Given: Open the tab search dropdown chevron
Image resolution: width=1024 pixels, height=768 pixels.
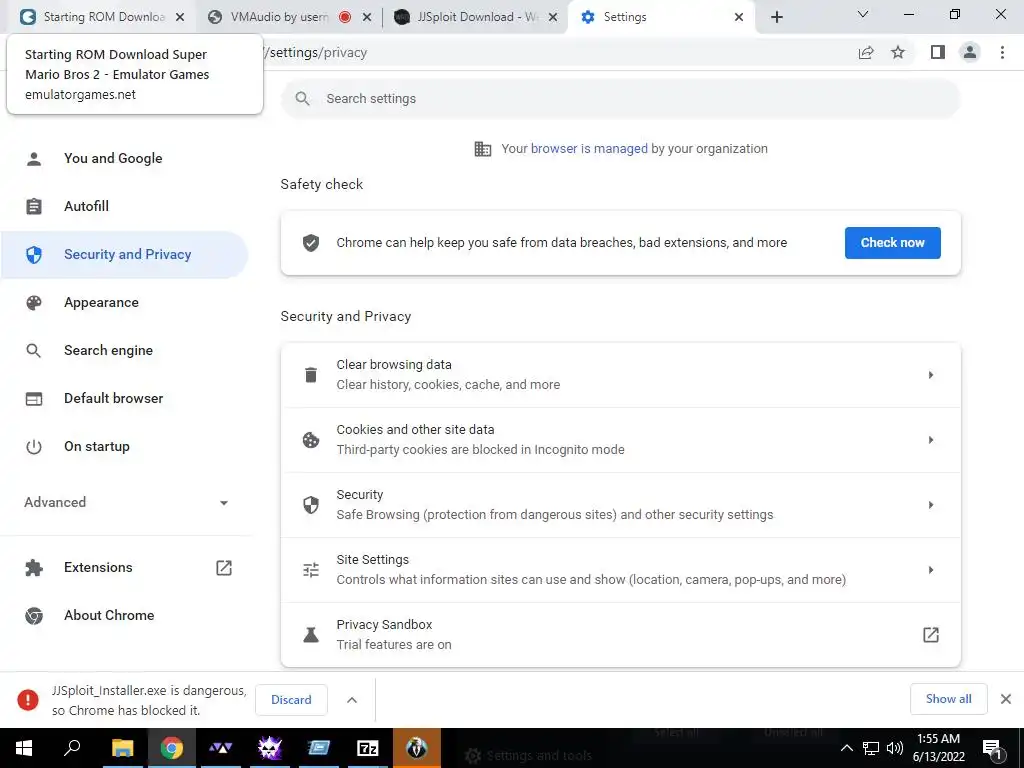Looking at the screenshot, I should 863,14.
